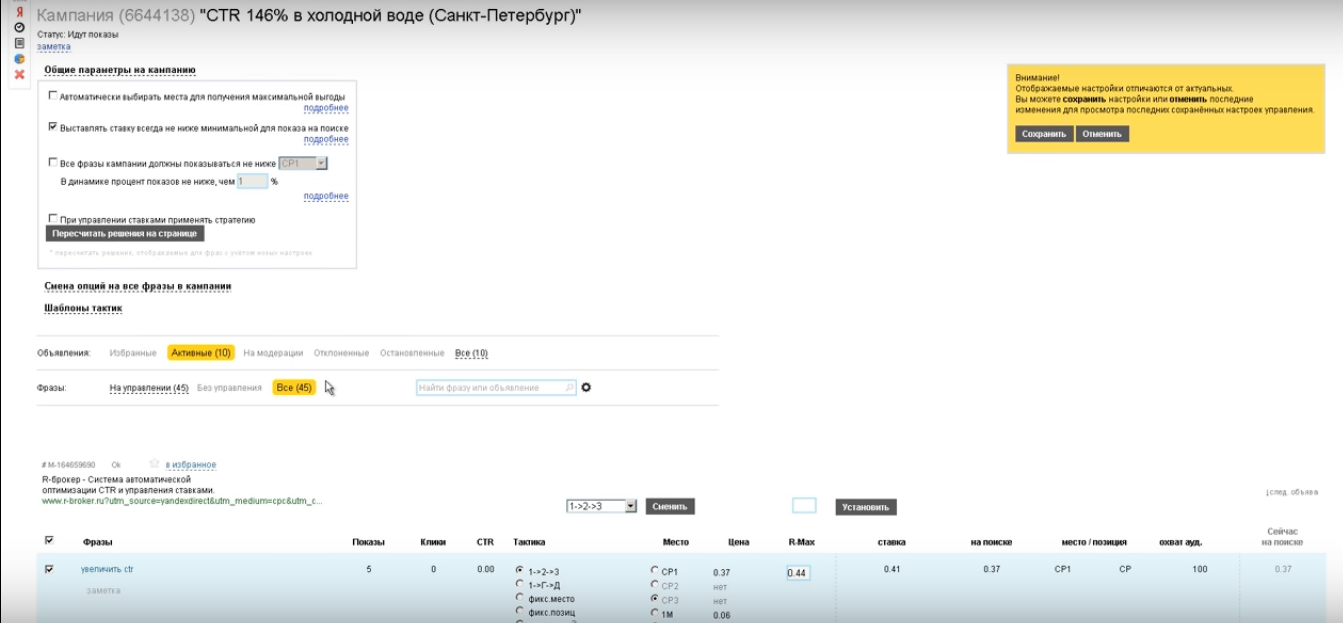Open 'заметка' link under campaign status
This screenshot has height=623, width=1343.
(x=54, y=46)
